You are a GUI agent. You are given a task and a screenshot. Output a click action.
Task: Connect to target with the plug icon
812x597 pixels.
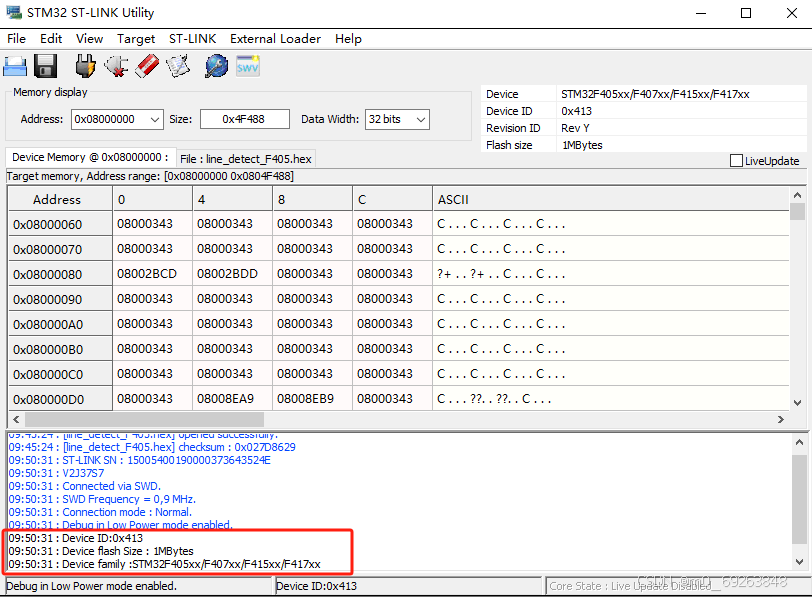tap(85, 66)
